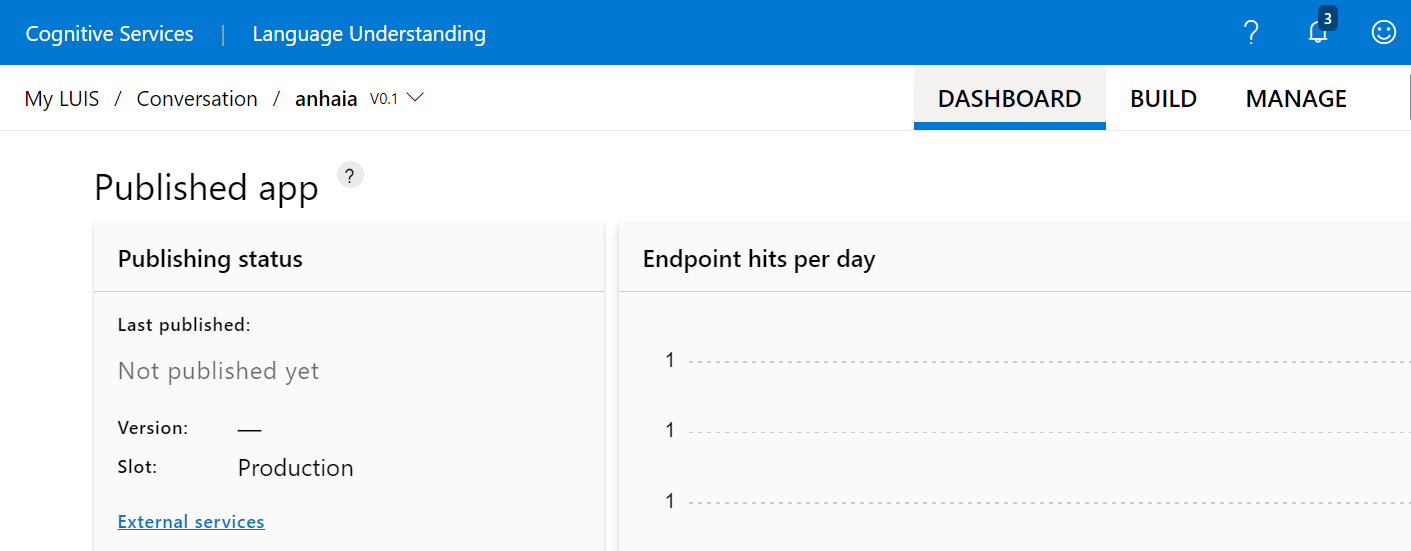Navigate to My LUIS breadcrumb

(62, 99)
